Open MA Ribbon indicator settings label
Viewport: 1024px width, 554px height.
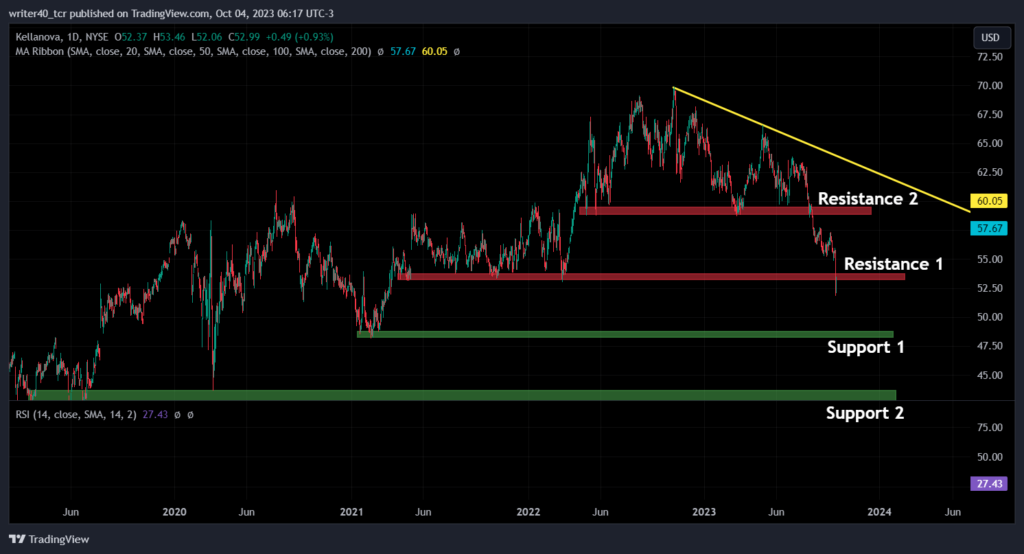point(39,51)
